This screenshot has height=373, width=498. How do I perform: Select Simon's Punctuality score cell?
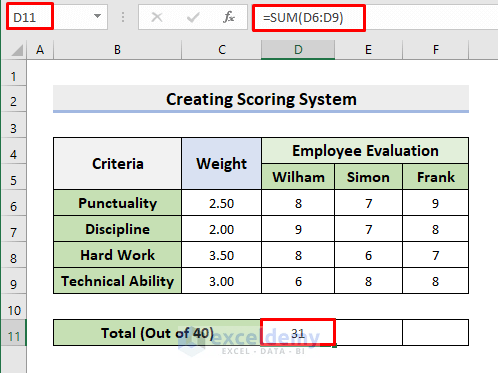point(368,203)
